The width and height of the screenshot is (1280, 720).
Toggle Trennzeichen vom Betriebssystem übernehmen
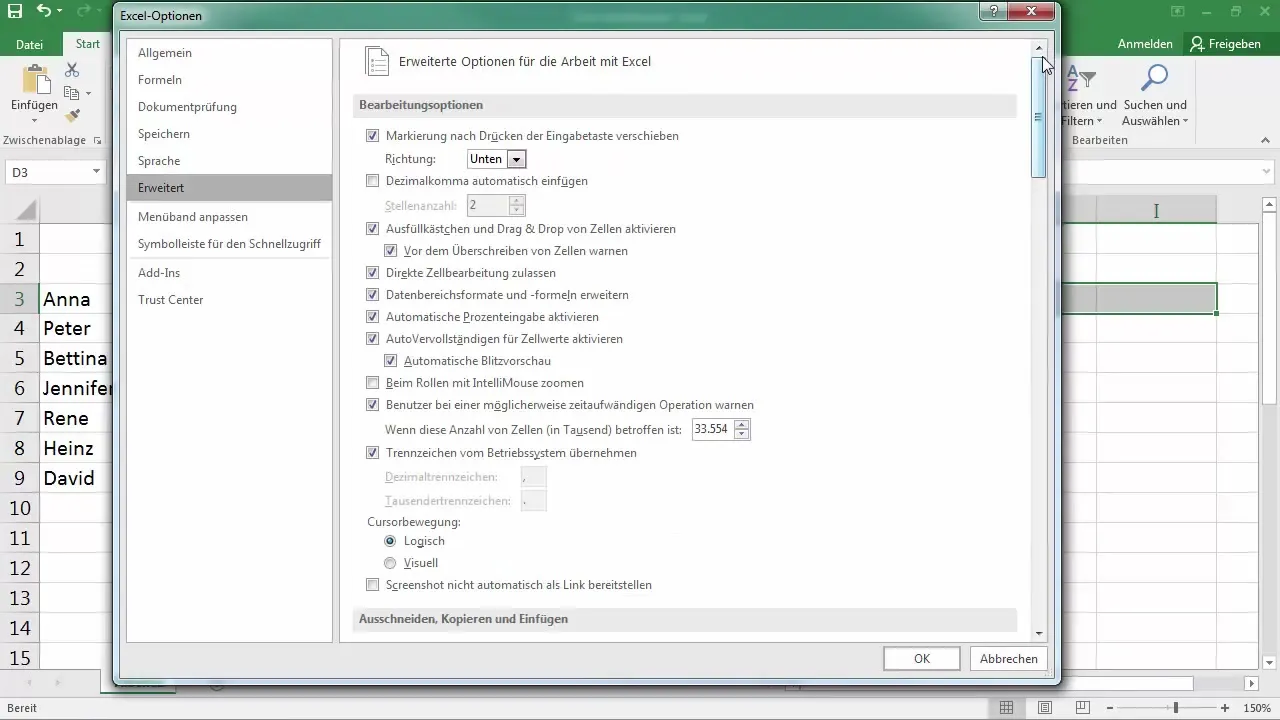point(373,453)
